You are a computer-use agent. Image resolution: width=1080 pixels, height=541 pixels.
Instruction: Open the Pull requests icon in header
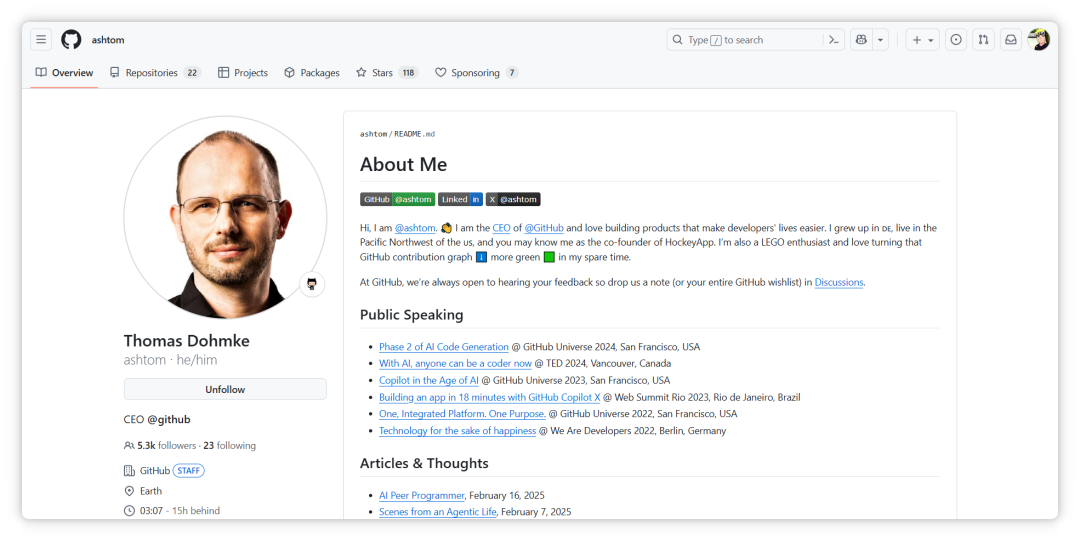(984, 40)
